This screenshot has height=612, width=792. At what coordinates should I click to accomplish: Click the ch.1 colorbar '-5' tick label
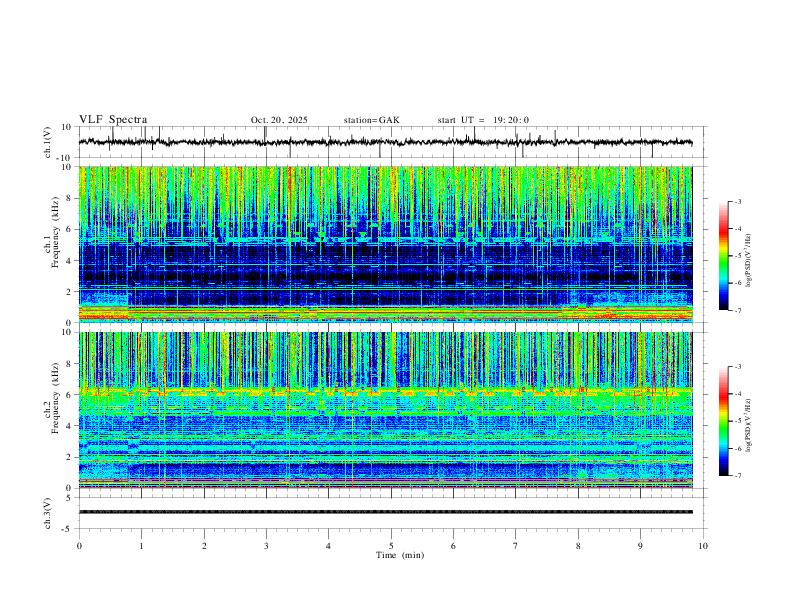coord(738,256)
